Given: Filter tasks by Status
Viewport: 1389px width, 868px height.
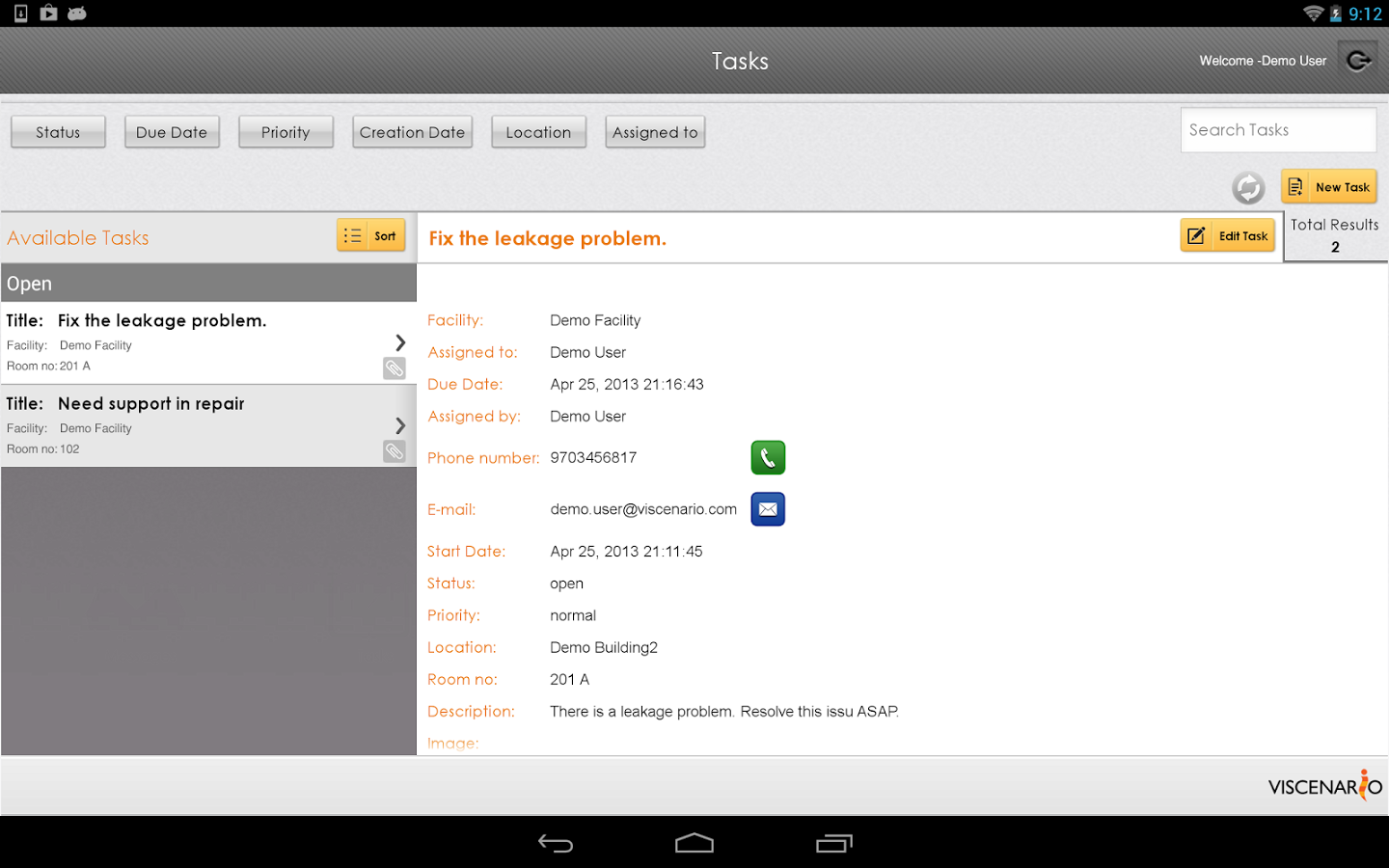Looking at the screenshot, I should [58, 132].
